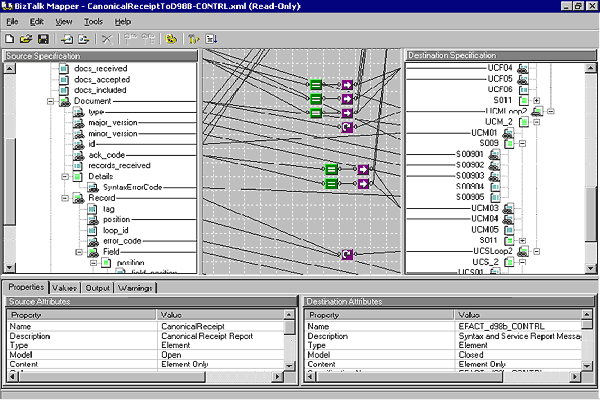This screenshot has height=400, width=600.
Task: Click the 'Closed' model value cell
Action: (x=518, y=355)
